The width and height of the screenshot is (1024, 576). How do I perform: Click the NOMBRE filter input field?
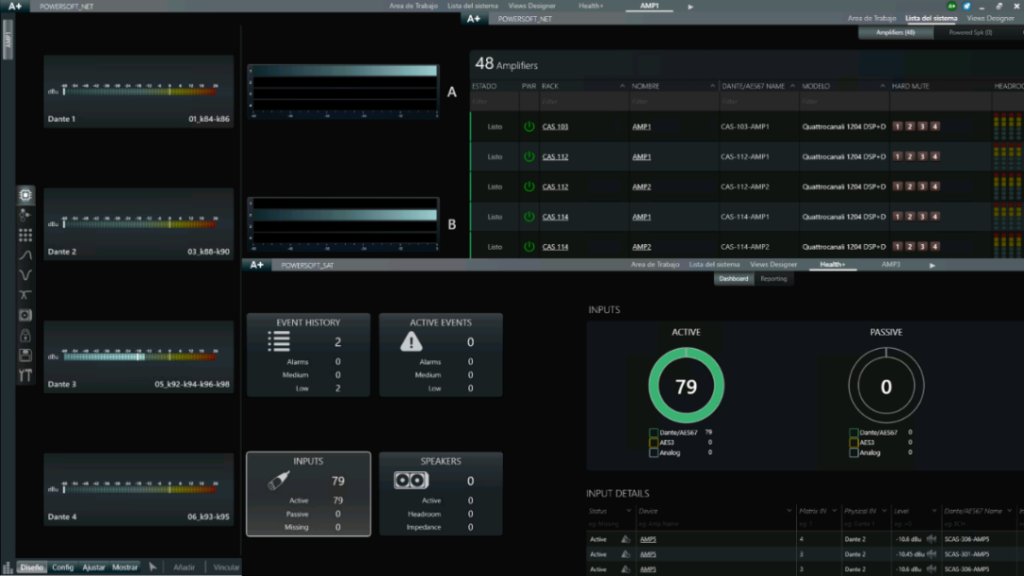point(672,102)
